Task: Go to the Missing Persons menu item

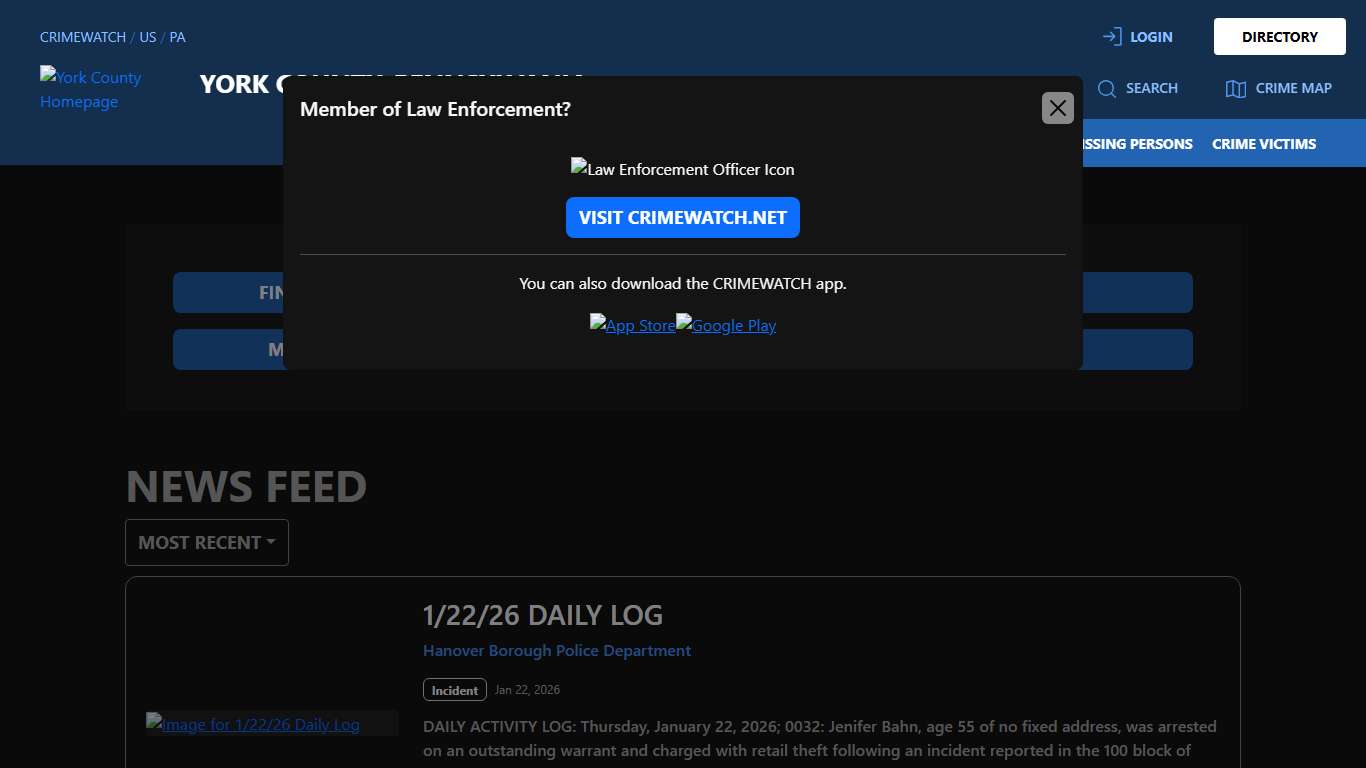Action: (x=1136, y=144)
